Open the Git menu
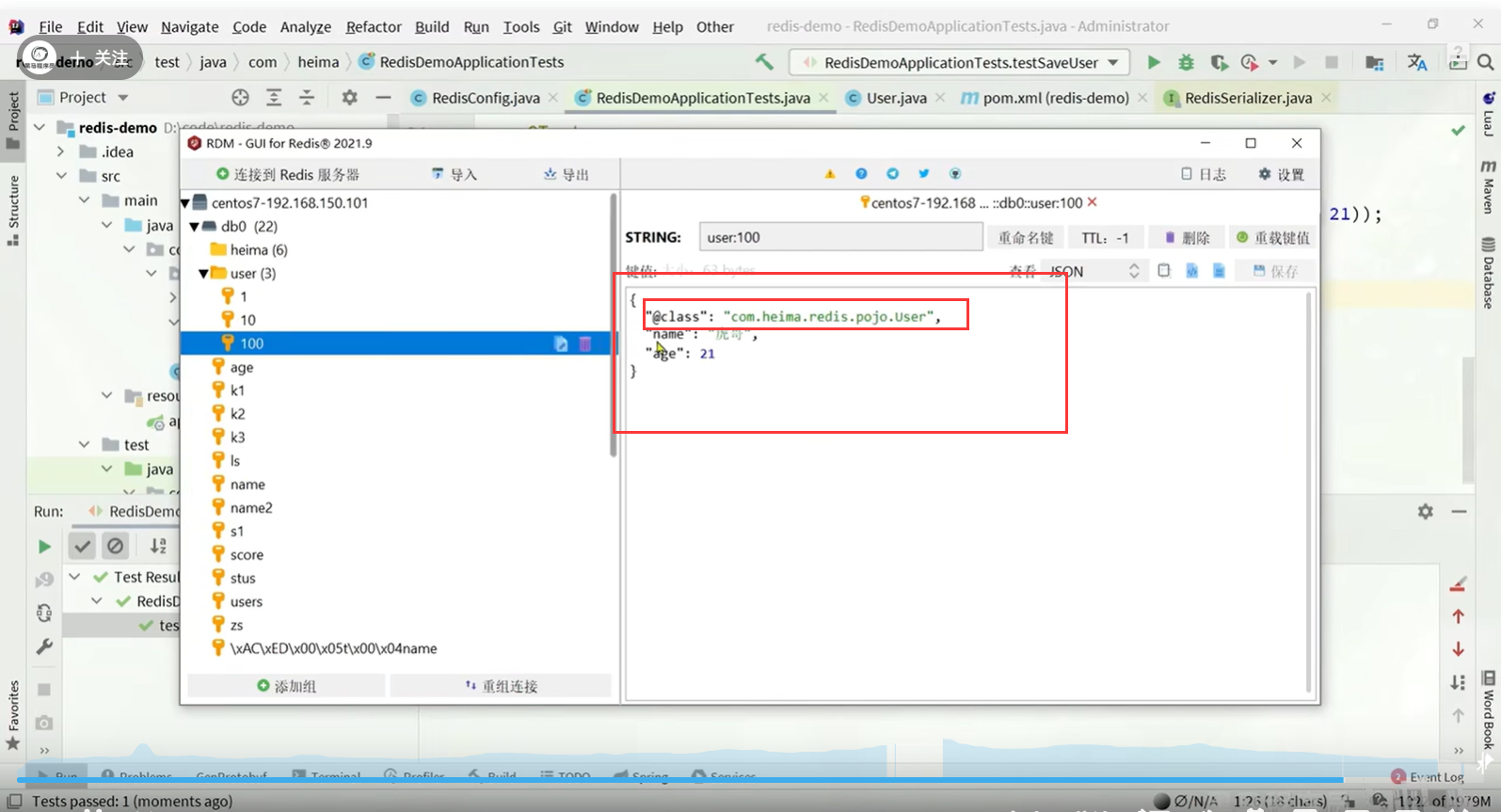The height and width of the screenshot is (812, 1501). 562,26
